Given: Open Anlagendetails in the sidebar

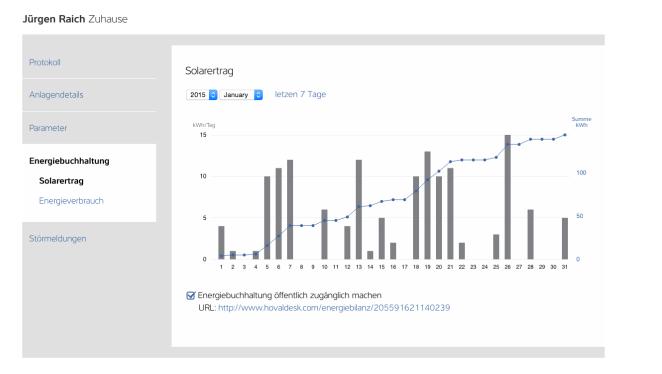Looking at the screenshot, I should click(x=56, y=95).
